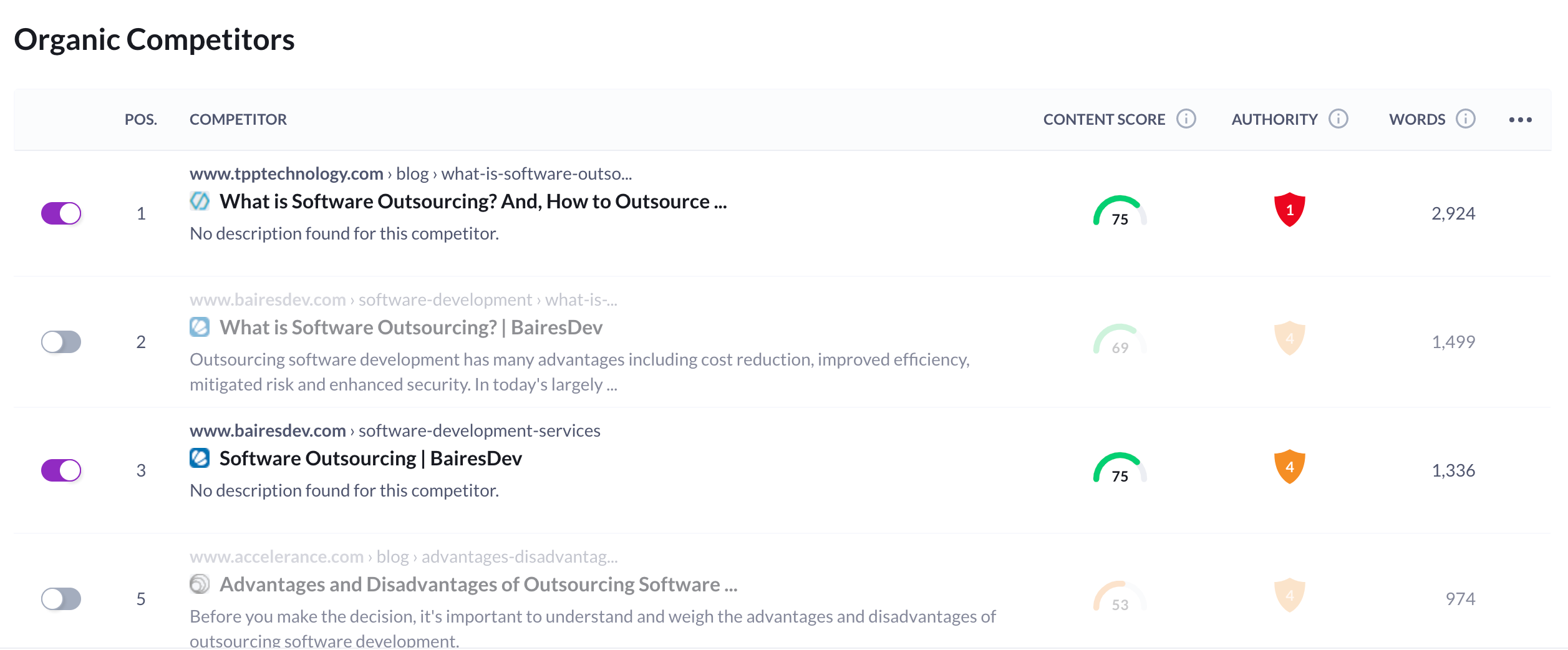Open the "Software Outsourcing | BairesDev" title link
Image resolution: width=1568 pixels, height=650 pixels.
coord(370,458)
